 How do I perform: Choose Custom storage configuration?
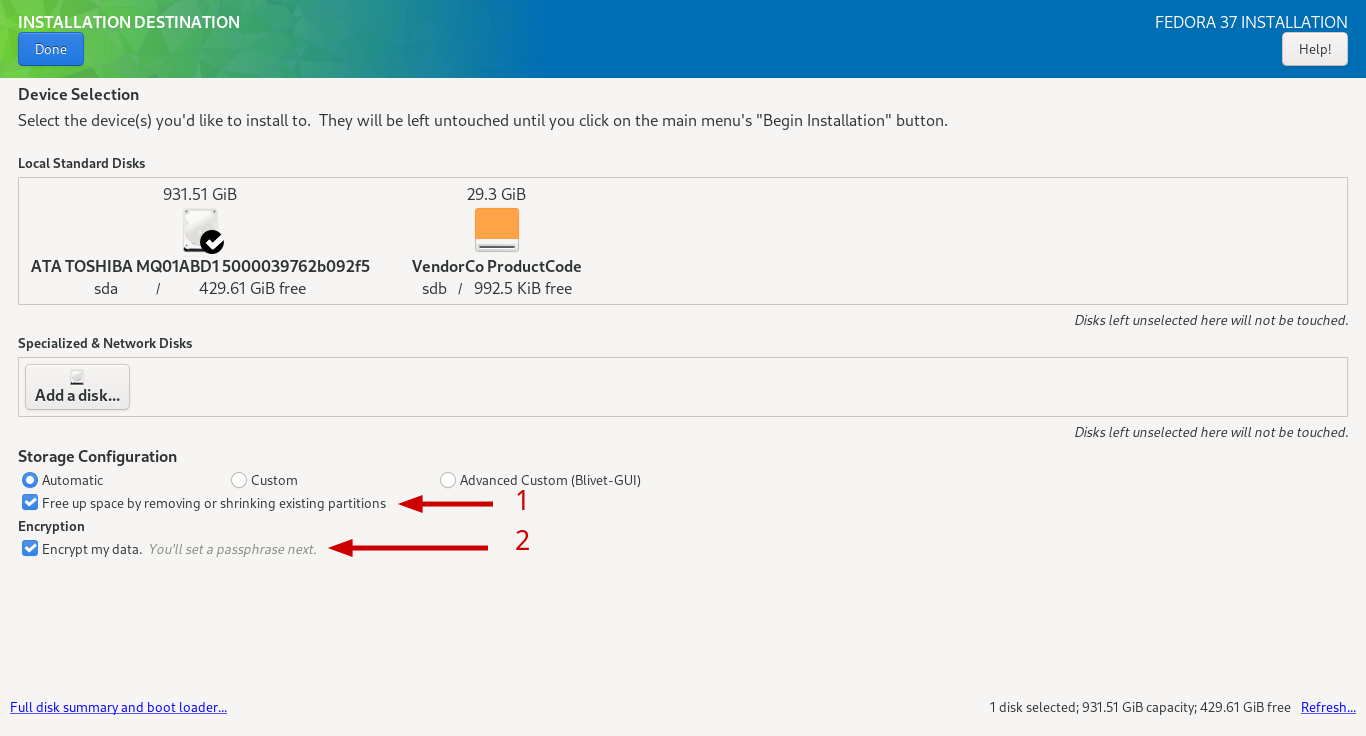click(x=239, y=480)
